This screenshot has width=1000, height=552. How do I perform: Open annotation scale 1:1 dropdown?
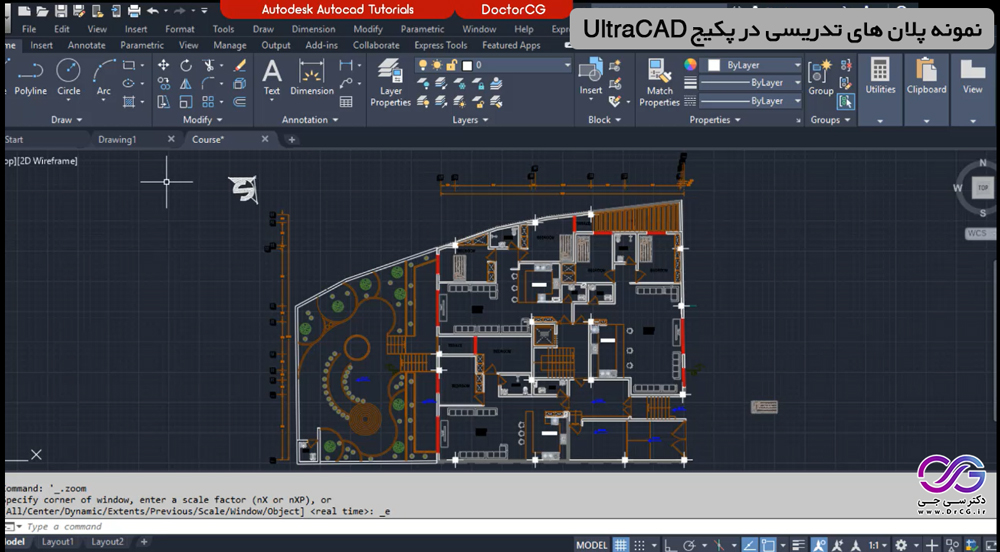coord(878,545)
